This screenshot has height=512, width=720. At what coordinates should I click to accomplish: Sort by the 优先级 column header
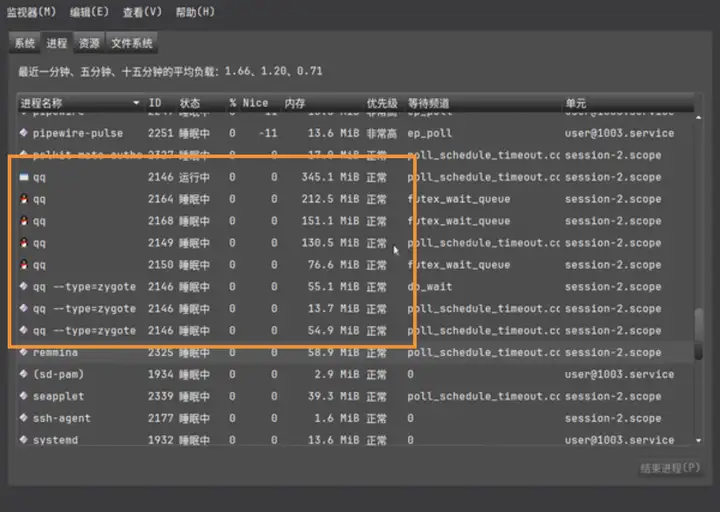pos(382,102)
